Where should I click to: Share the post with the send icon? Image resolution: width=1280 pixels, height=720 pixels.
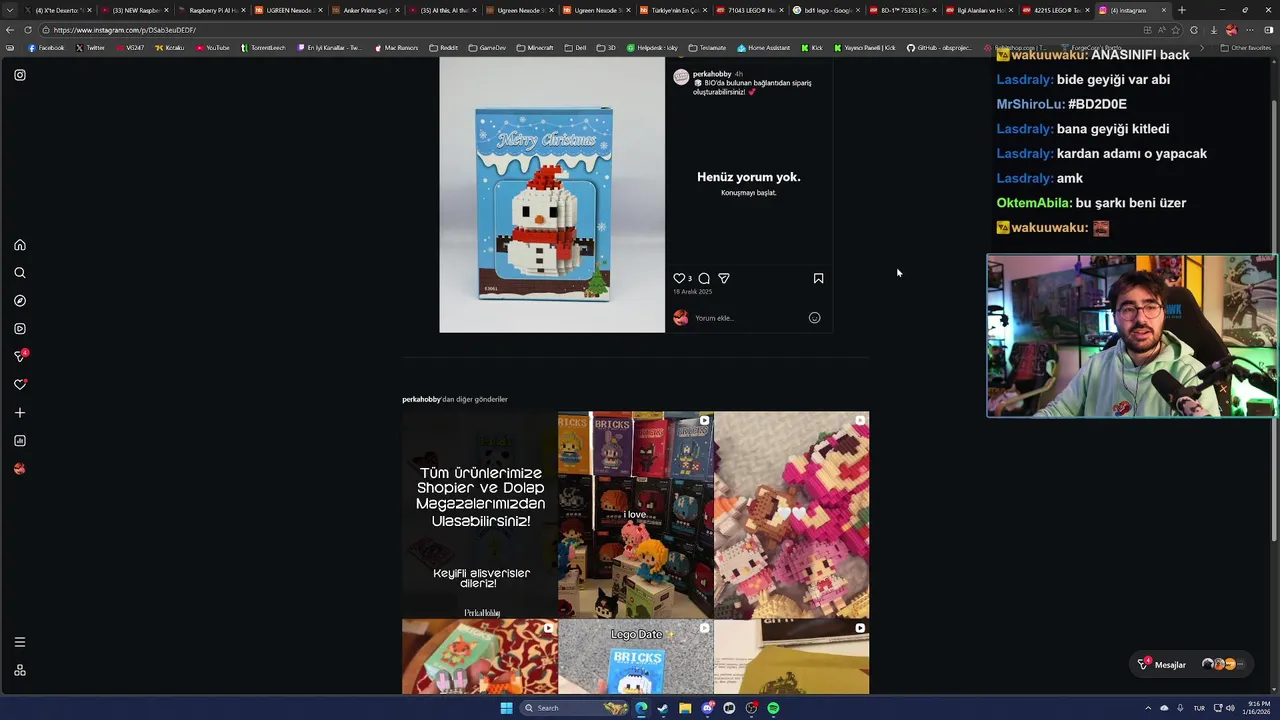pos(724,279)
